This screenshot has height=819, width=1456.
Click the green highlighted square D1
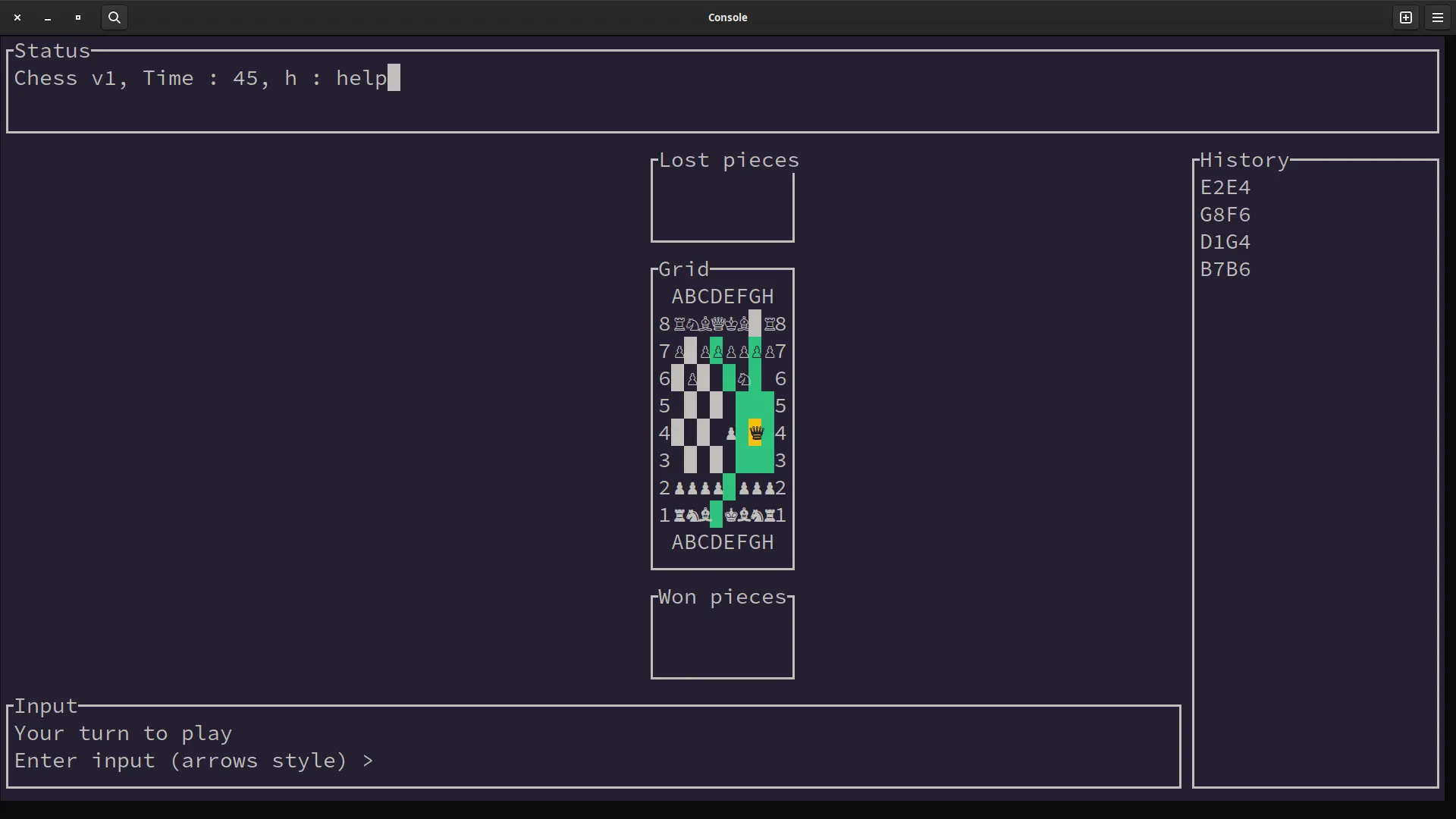(717, 516)
